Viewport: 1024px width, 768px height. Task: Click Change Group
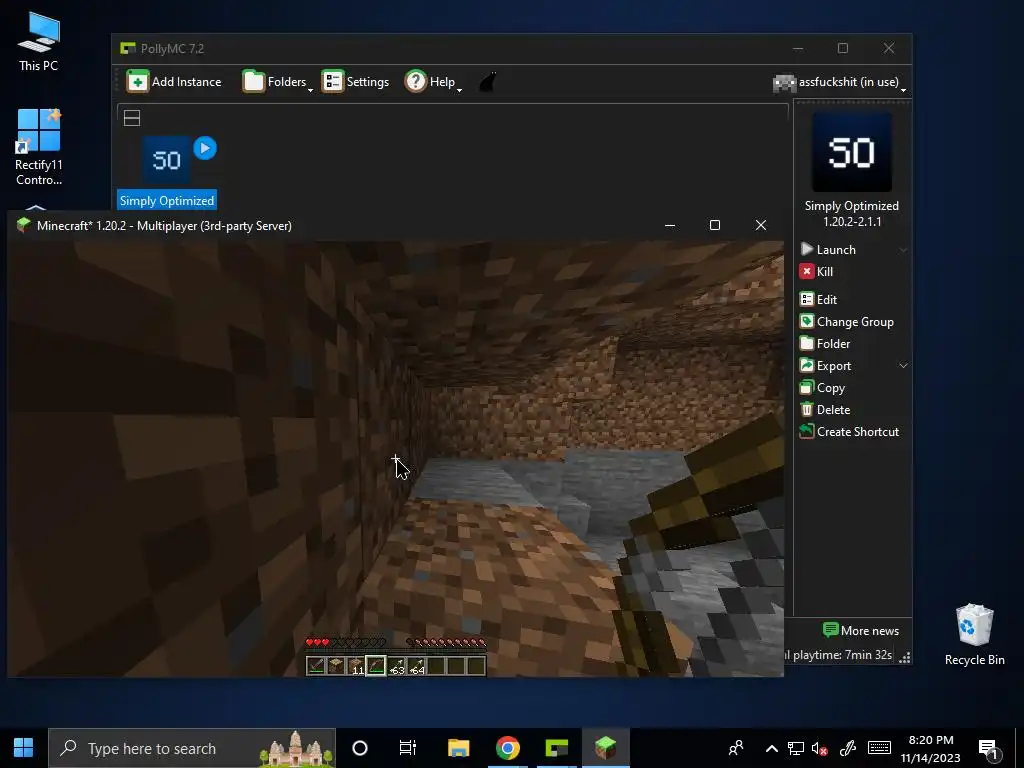point(846,322)
